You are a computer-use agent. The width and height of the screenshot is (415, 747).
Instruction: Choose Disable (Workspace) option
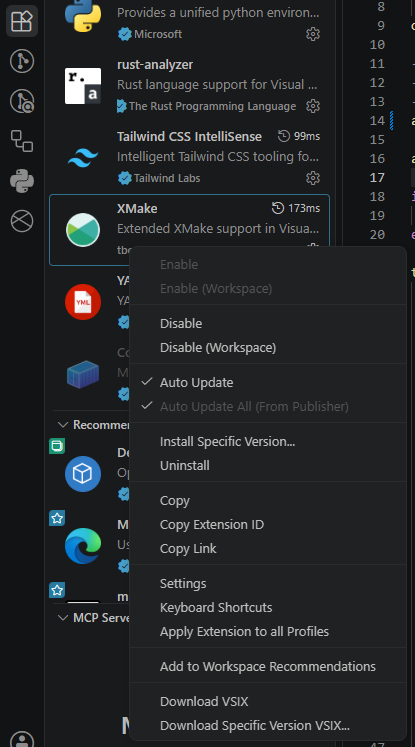(x=218, y=348)
